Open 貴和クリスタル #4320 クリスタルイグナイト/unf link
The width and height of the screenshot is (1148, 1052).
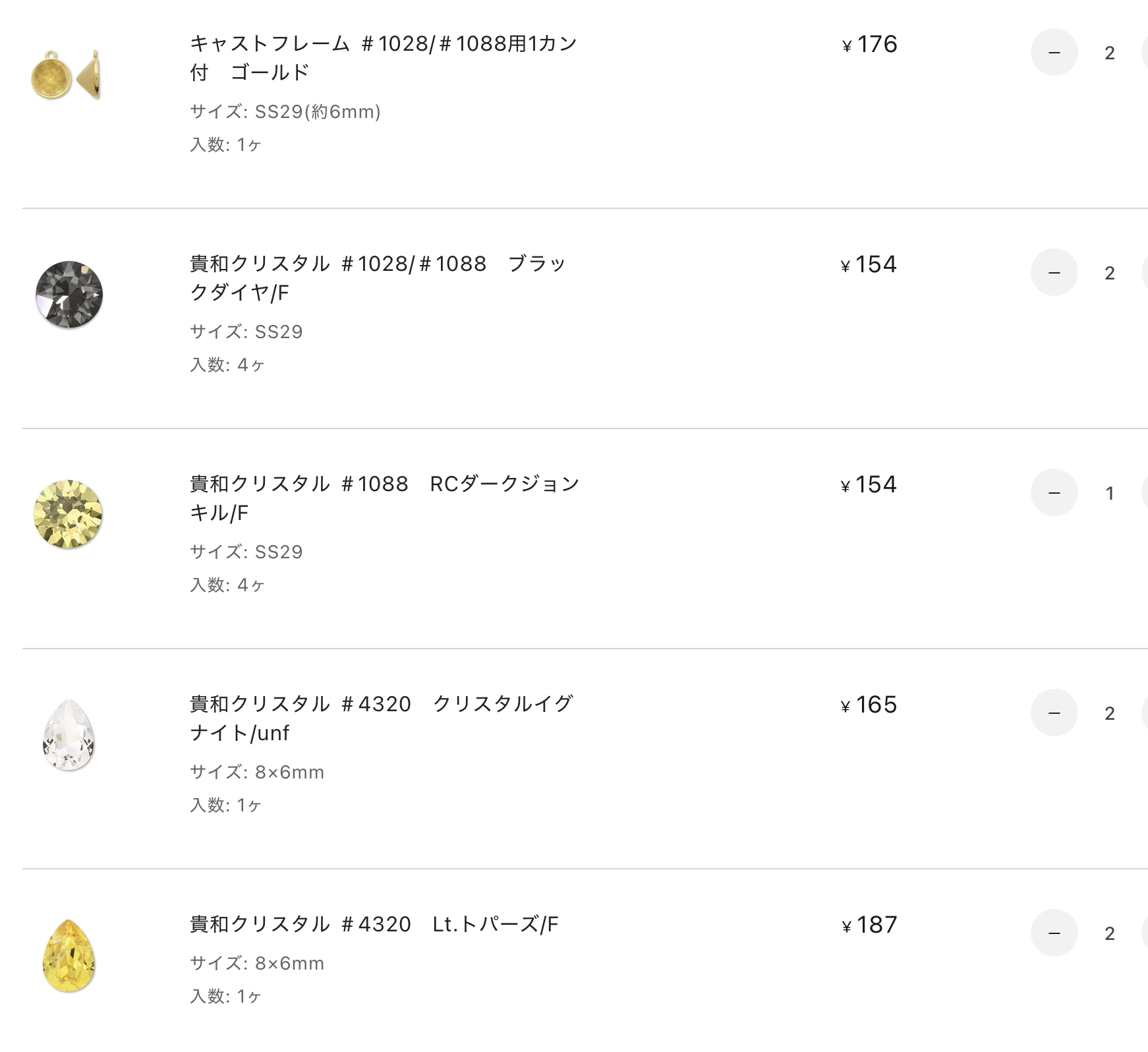382,718
